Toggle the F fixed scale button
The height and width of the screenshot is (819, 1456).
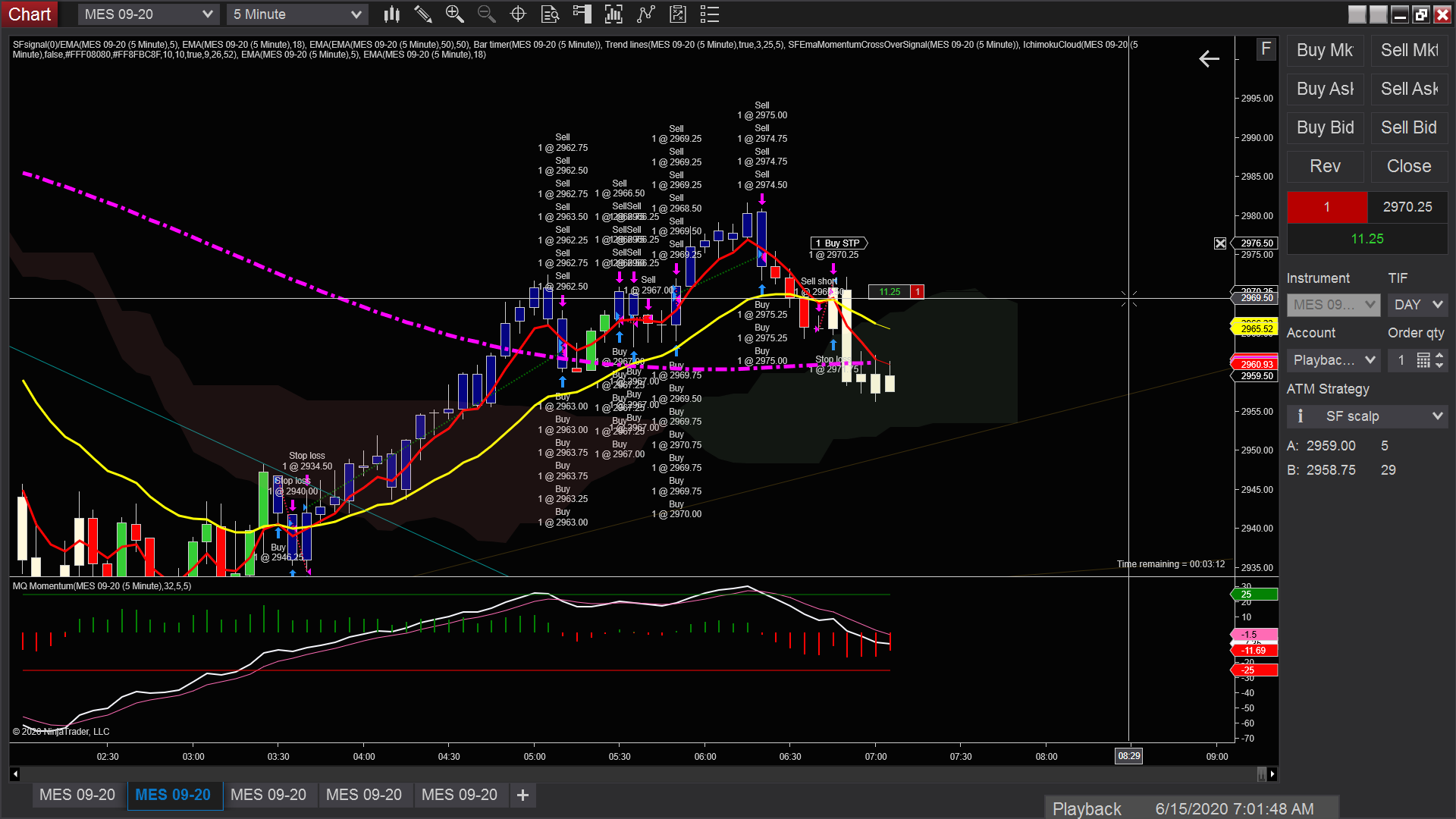click(1266, 50)
